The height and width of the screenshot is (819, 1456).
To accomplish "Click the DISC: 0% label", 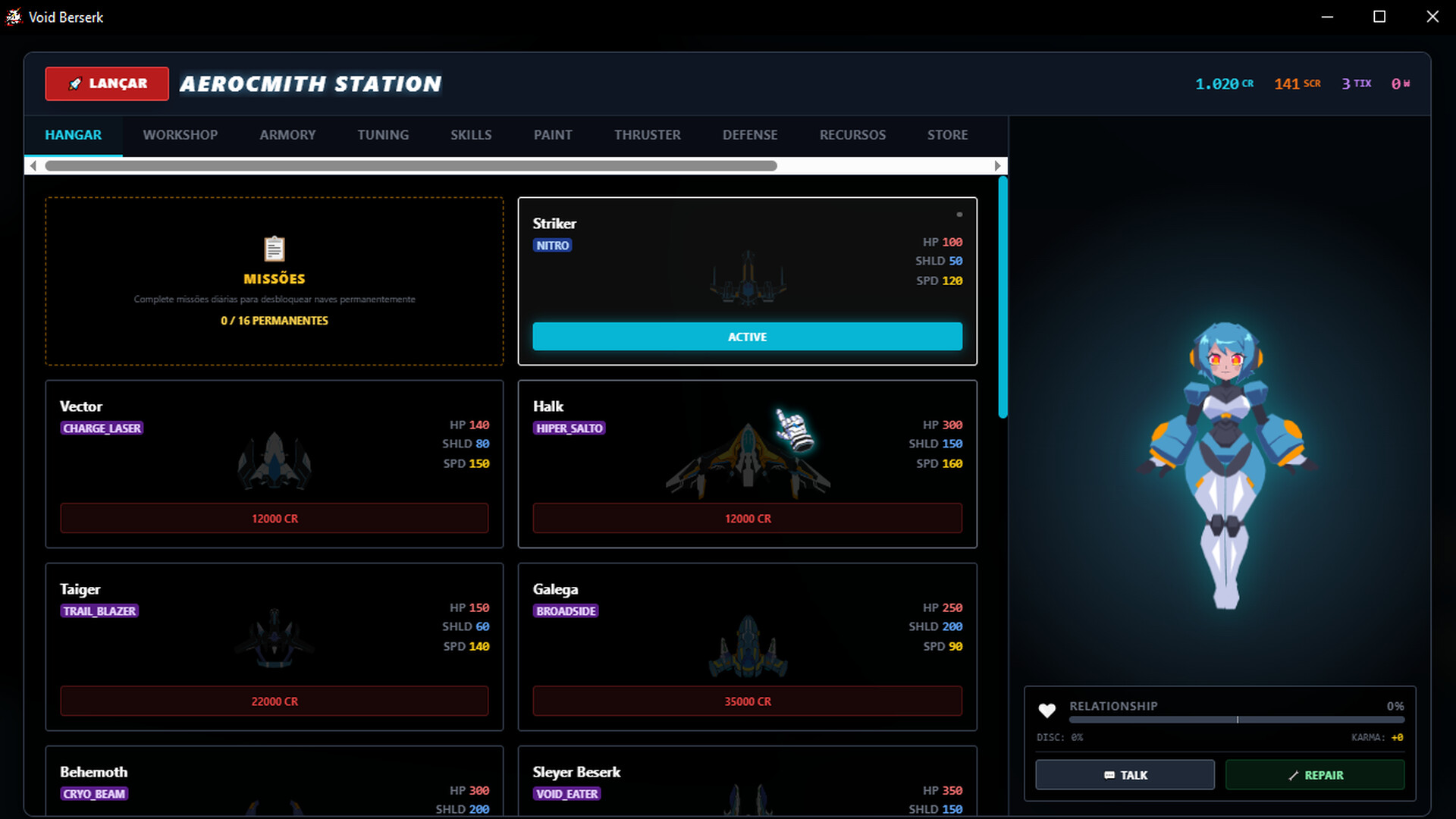I will click(x=1060, y=737).
